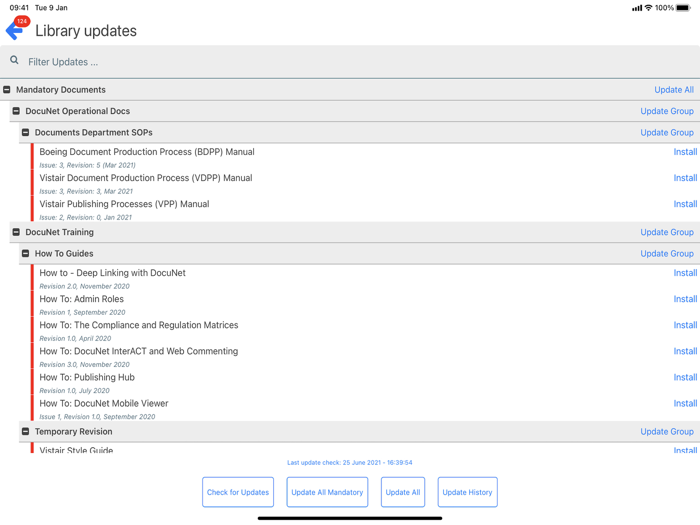Click Revision 1, September 2020 text
This screenshot has width=700, height=525.
82,312
